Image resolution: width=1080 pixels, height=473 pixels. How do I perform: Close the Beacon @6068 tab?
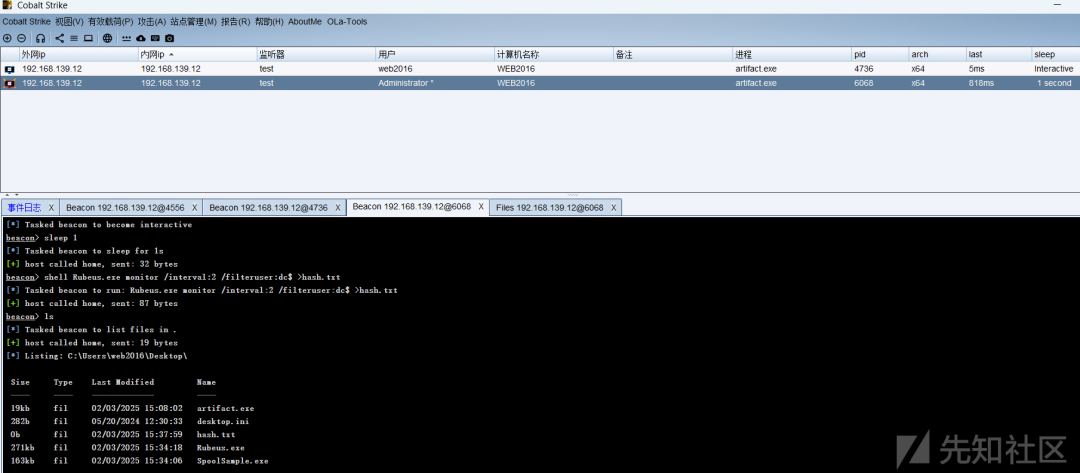point(481,207)
